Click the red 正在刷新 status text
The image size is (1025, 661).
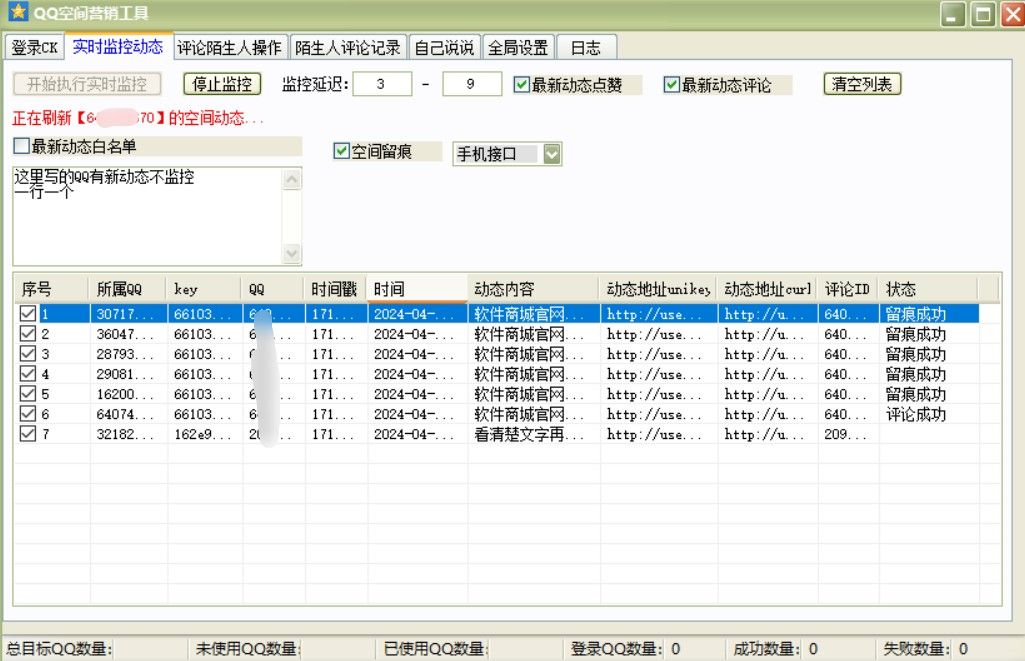click(x=138, y=118)
